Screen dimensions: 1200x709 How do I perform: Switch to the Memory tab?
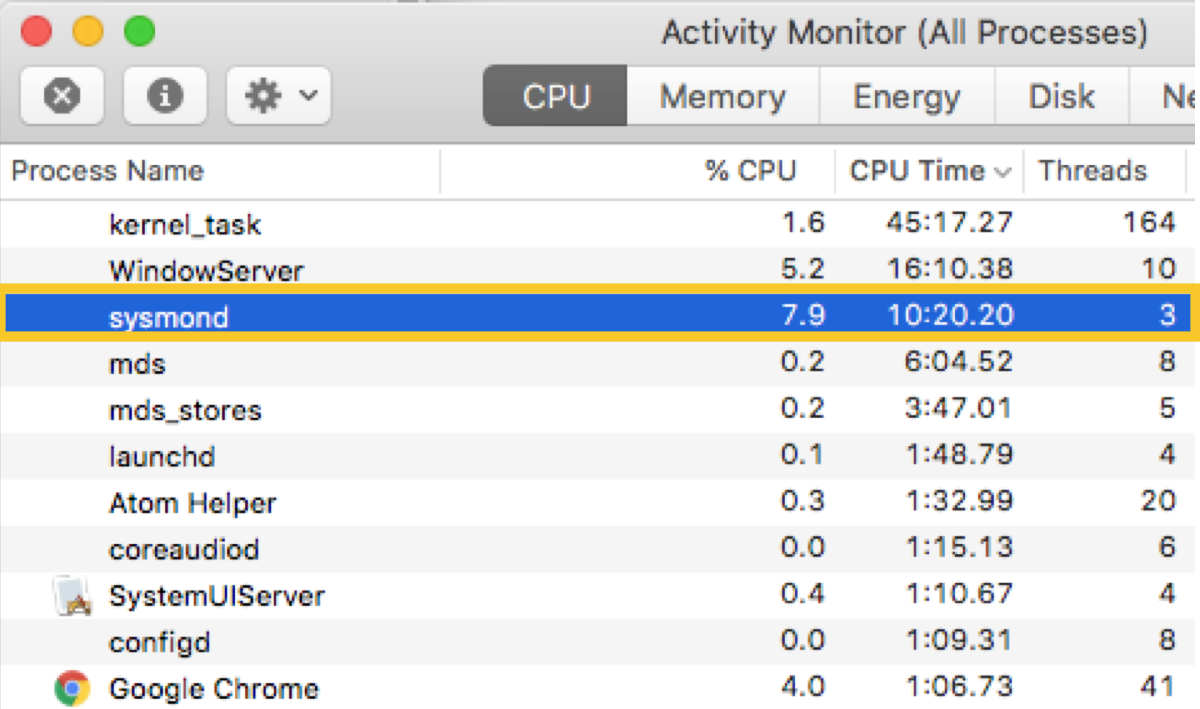(x=723, y=96)
